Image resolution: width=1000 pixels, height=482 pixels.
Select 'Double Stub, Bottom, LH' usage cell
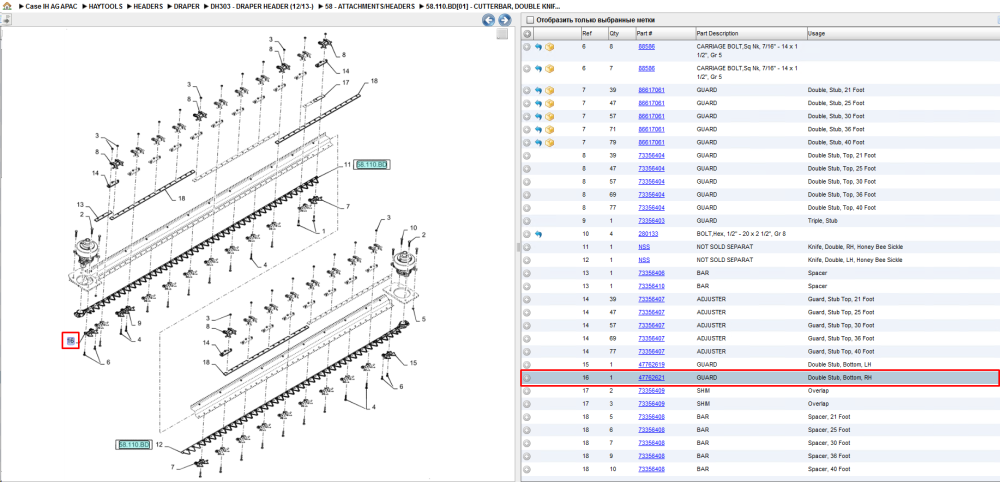pyautogui.click(x=840, y=365)
